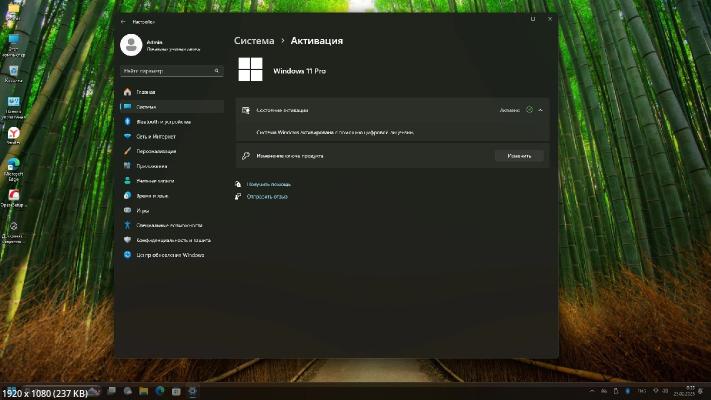
Task: Click the Изменить product key button
Action: click(519, 156)
